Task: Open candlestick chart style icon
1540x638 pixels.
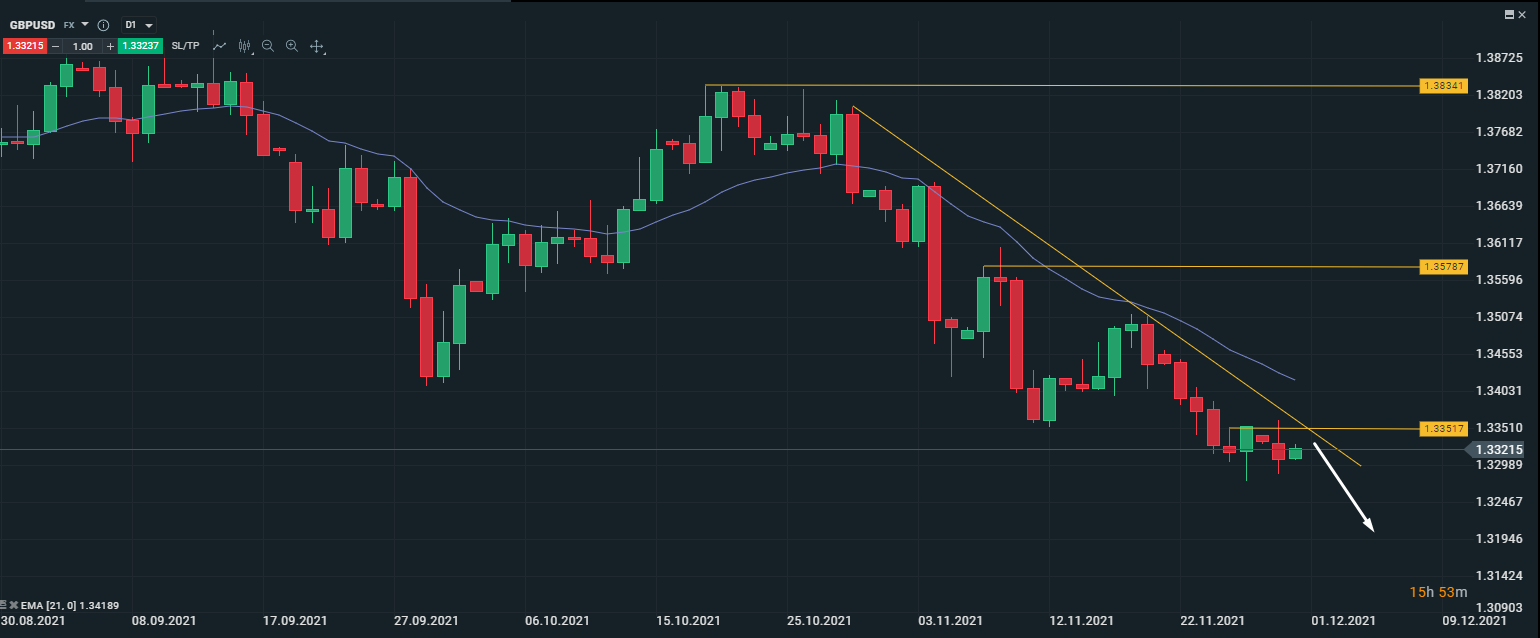Action: tap(243, 46)
